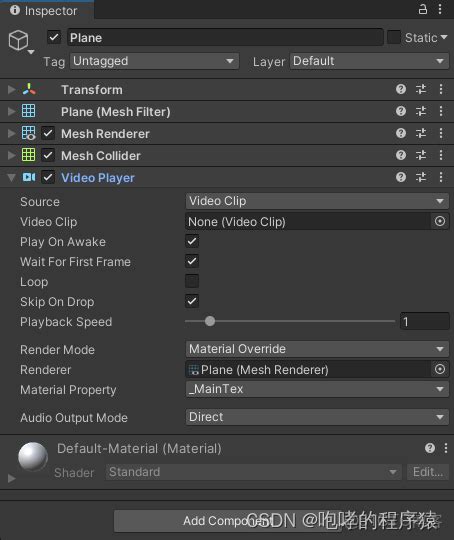The height and width of the screenshot is (540, 454).
Task: Disable the Mesh Collider checkbox
Action: 48,155
